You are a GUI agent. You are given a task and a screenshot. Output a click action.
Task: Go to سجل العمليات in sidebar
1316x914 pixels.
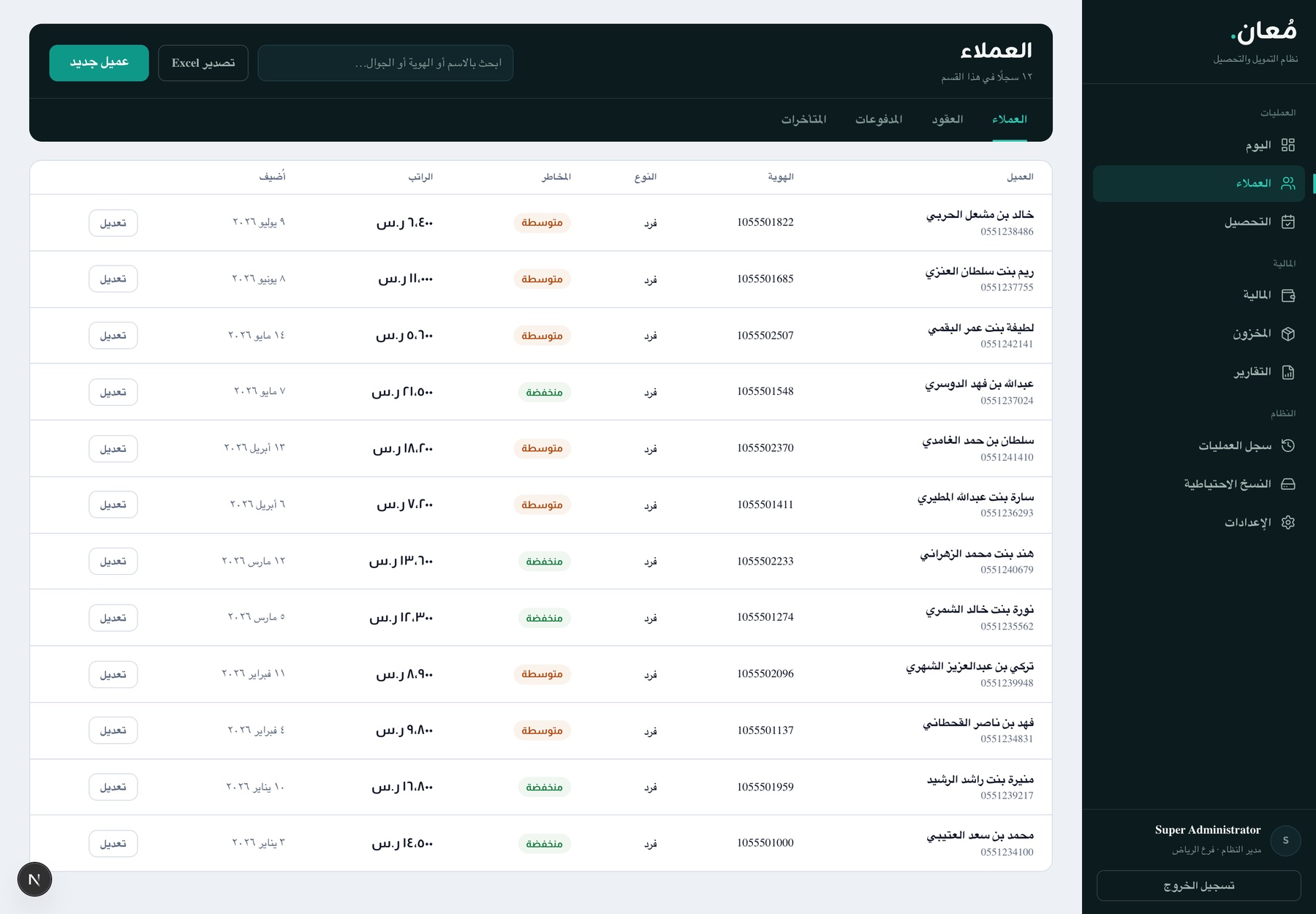coord(1199,445)
